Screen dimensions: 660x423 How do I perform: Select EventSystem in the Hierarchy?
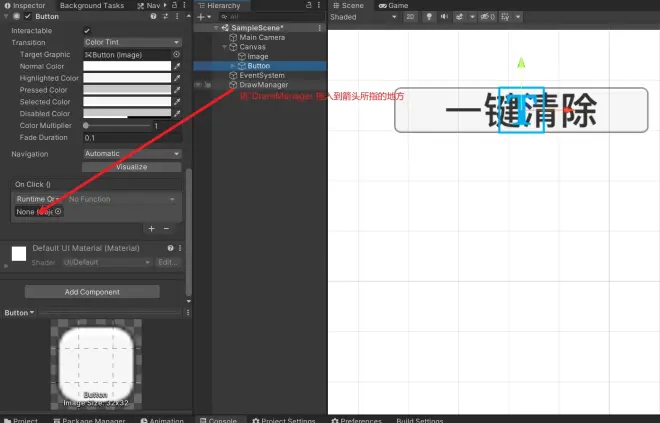click(261, 75)
